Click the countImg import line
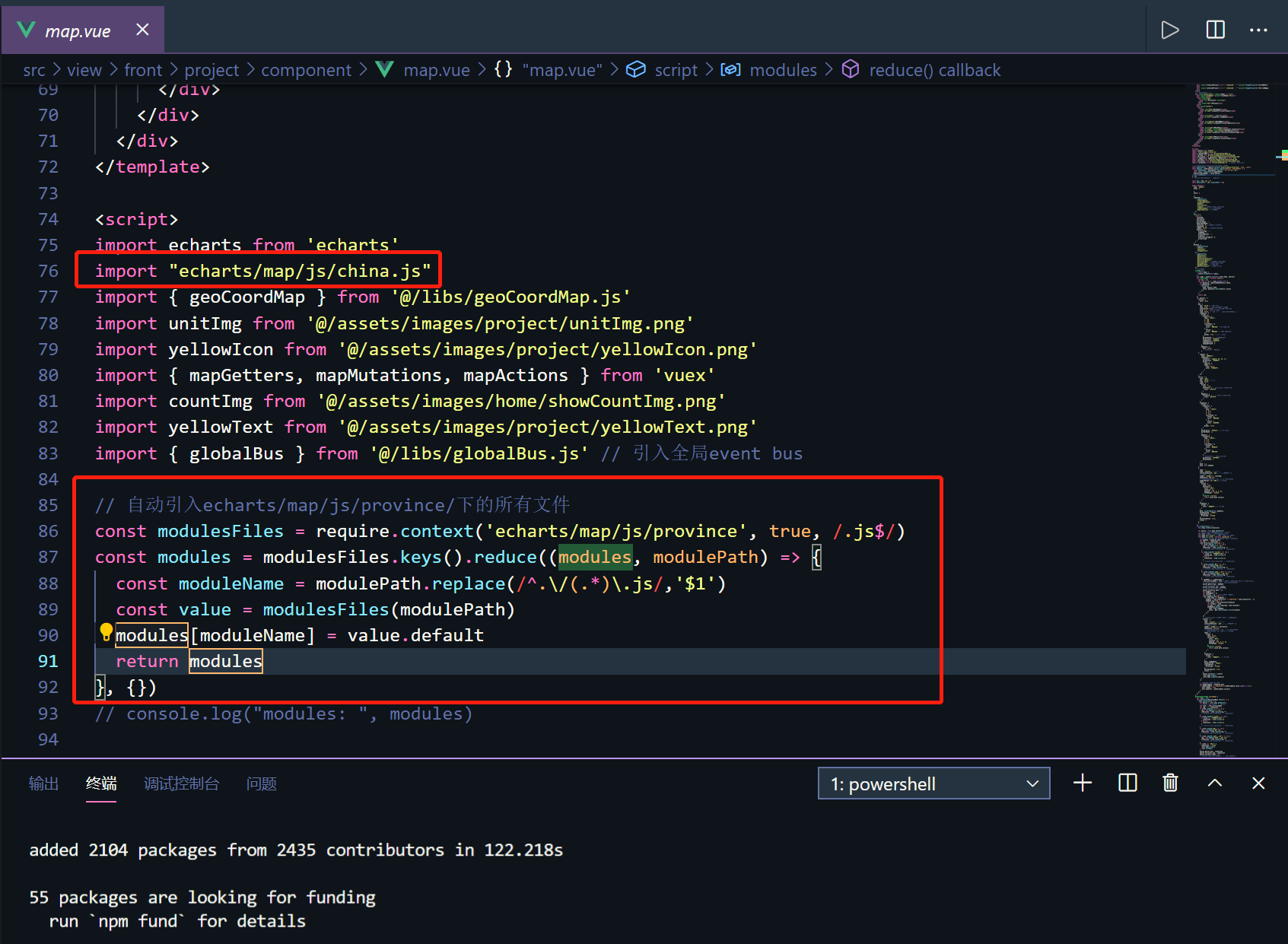Image resolution: width=1288 pixels, height=944 pixels. (410, 401)
